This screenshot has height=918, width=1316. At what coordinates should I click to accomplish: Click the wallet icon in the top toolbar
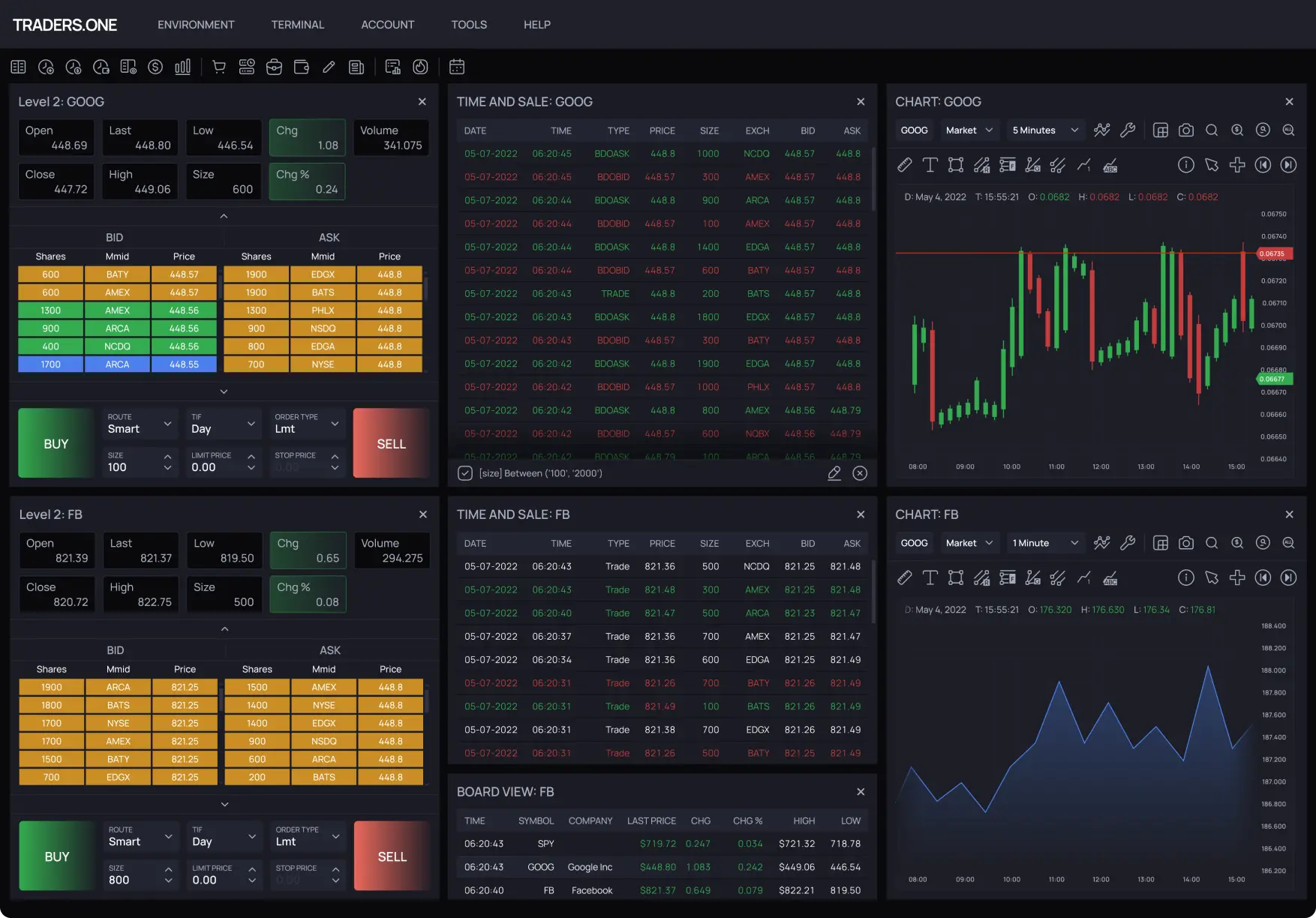click(x=301, y=67)
